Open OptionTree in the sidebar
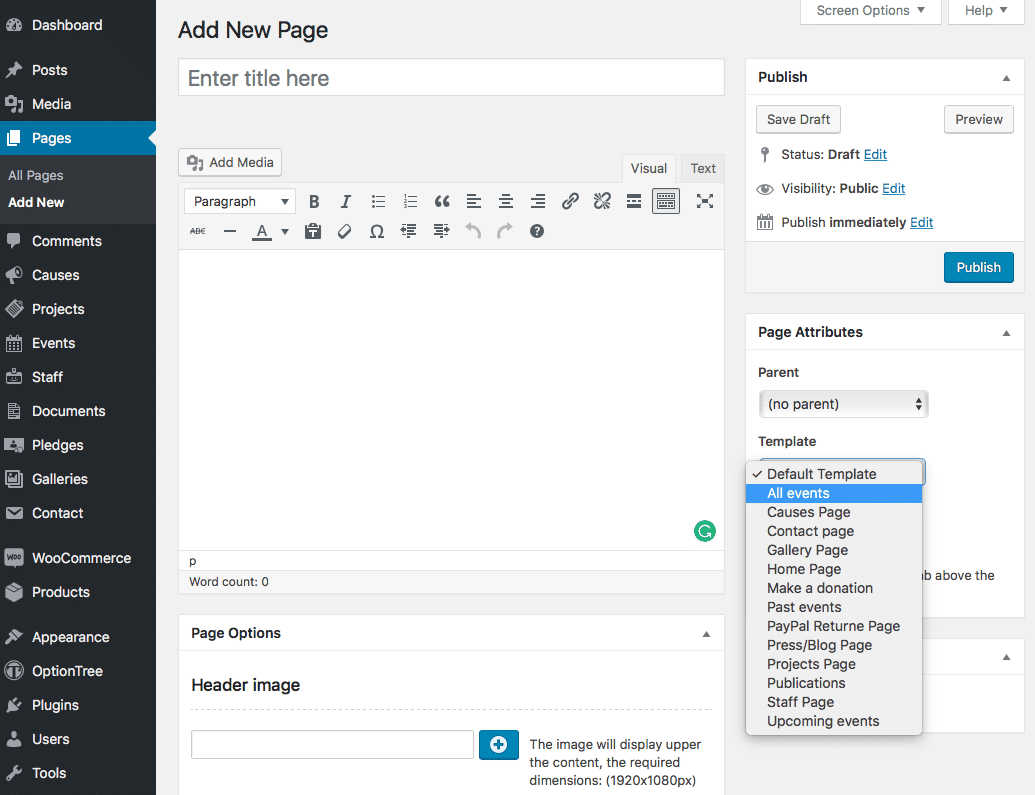Screen dimensions: 1035x795 [x=78, y=672]
